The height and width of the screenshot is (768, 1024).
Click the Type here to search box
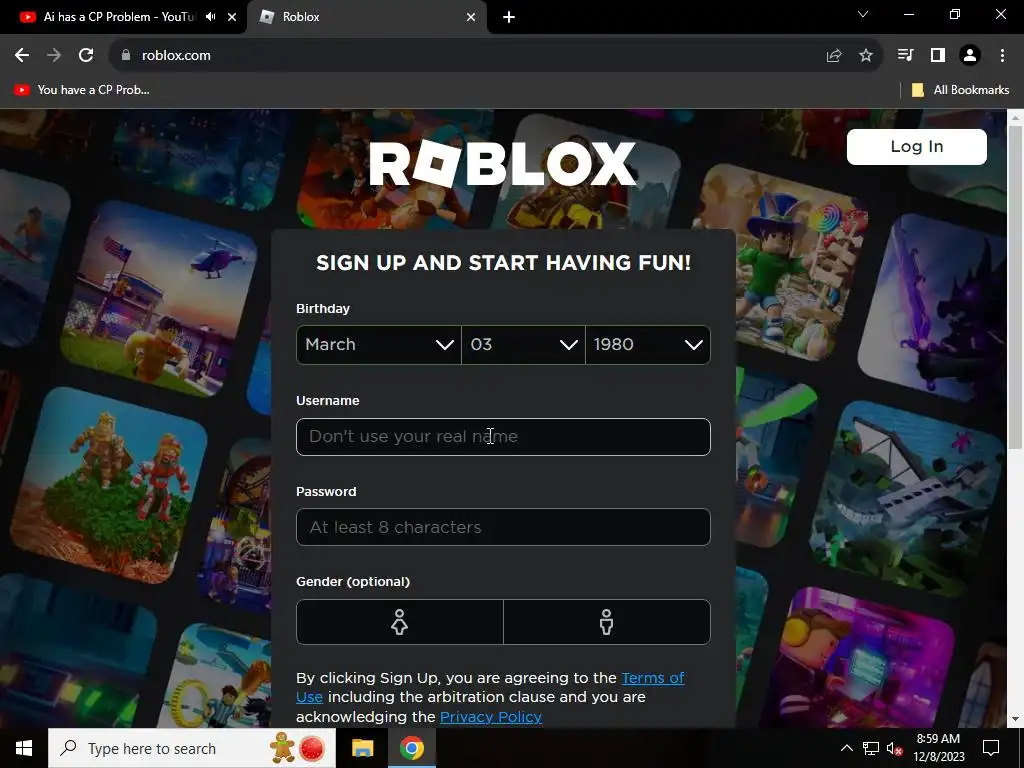coord(191,748)
